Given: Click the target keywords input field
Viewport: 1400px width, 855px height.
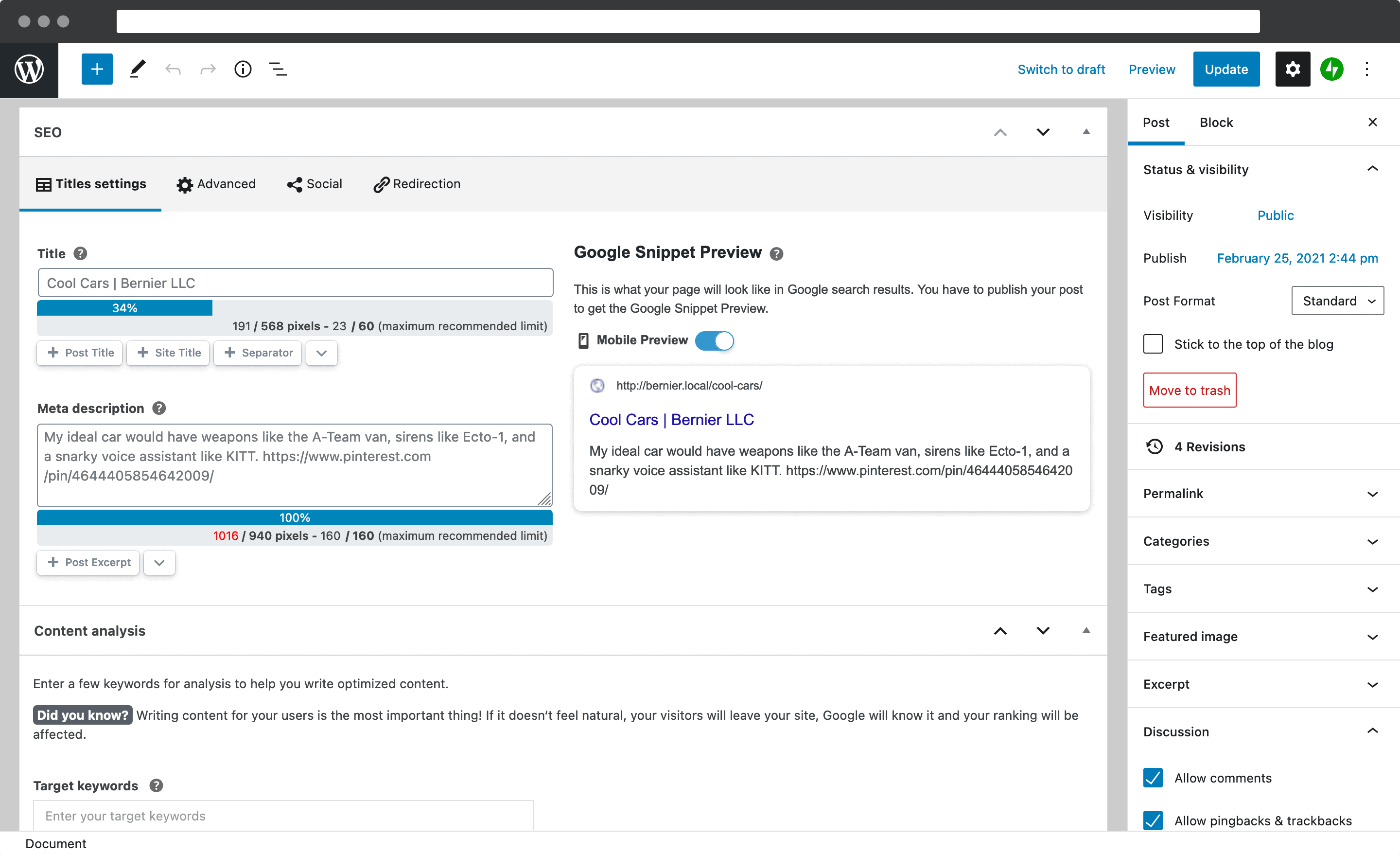Looking at the screenshot, I should tap(283, 815).
